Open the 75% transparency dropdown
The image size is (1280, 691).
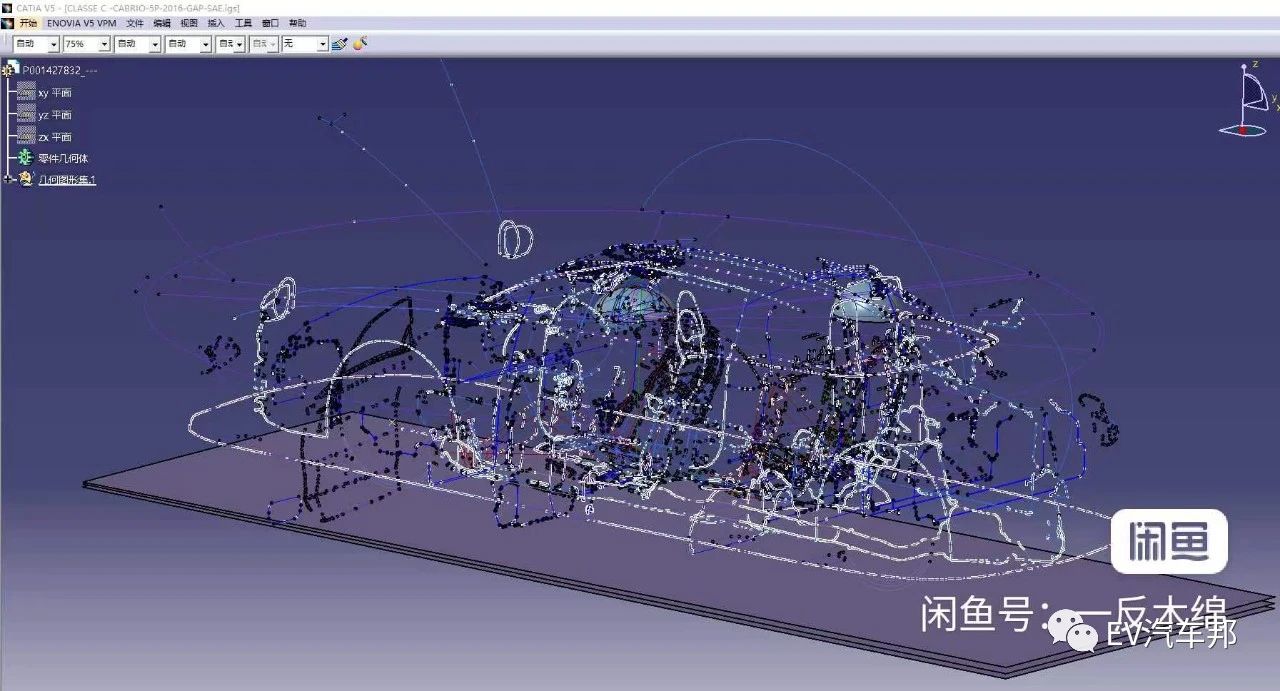[104, 45]
